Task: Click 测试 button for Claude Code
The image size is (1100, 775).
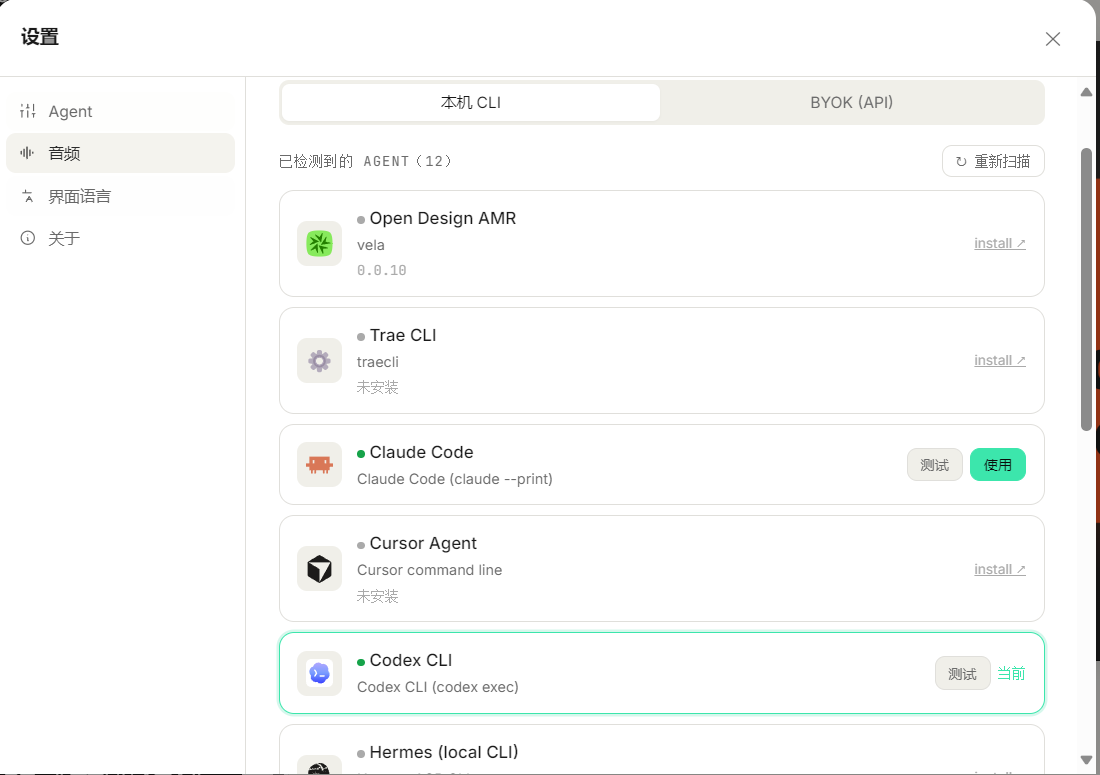Action: (x=934, y=465)
